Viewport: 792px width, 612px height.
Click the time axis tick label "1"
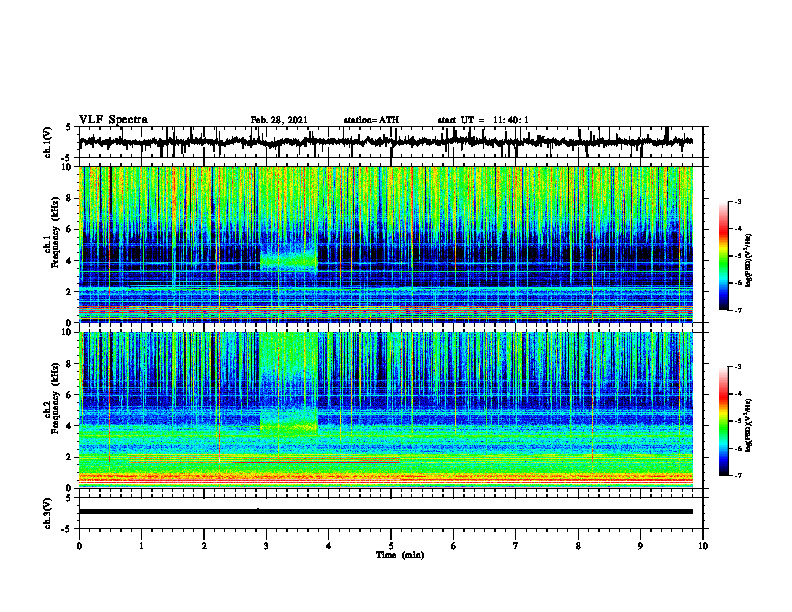[141, 546]
